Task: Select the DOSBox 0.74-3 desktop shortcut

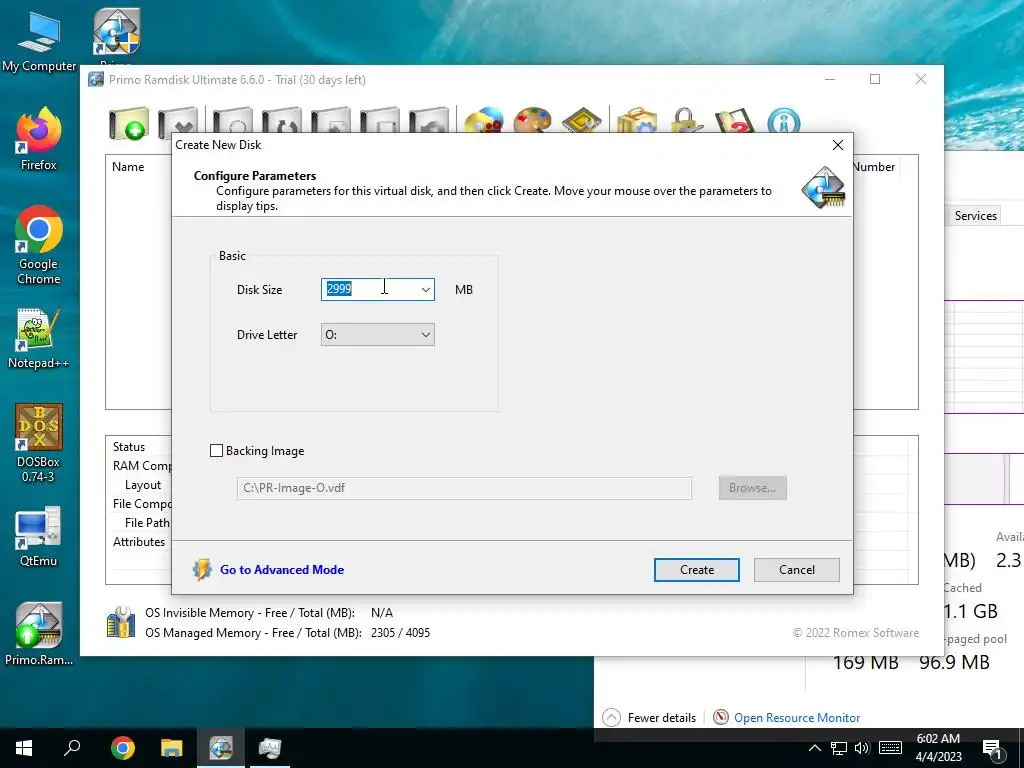Action: [x=39, y=443]
